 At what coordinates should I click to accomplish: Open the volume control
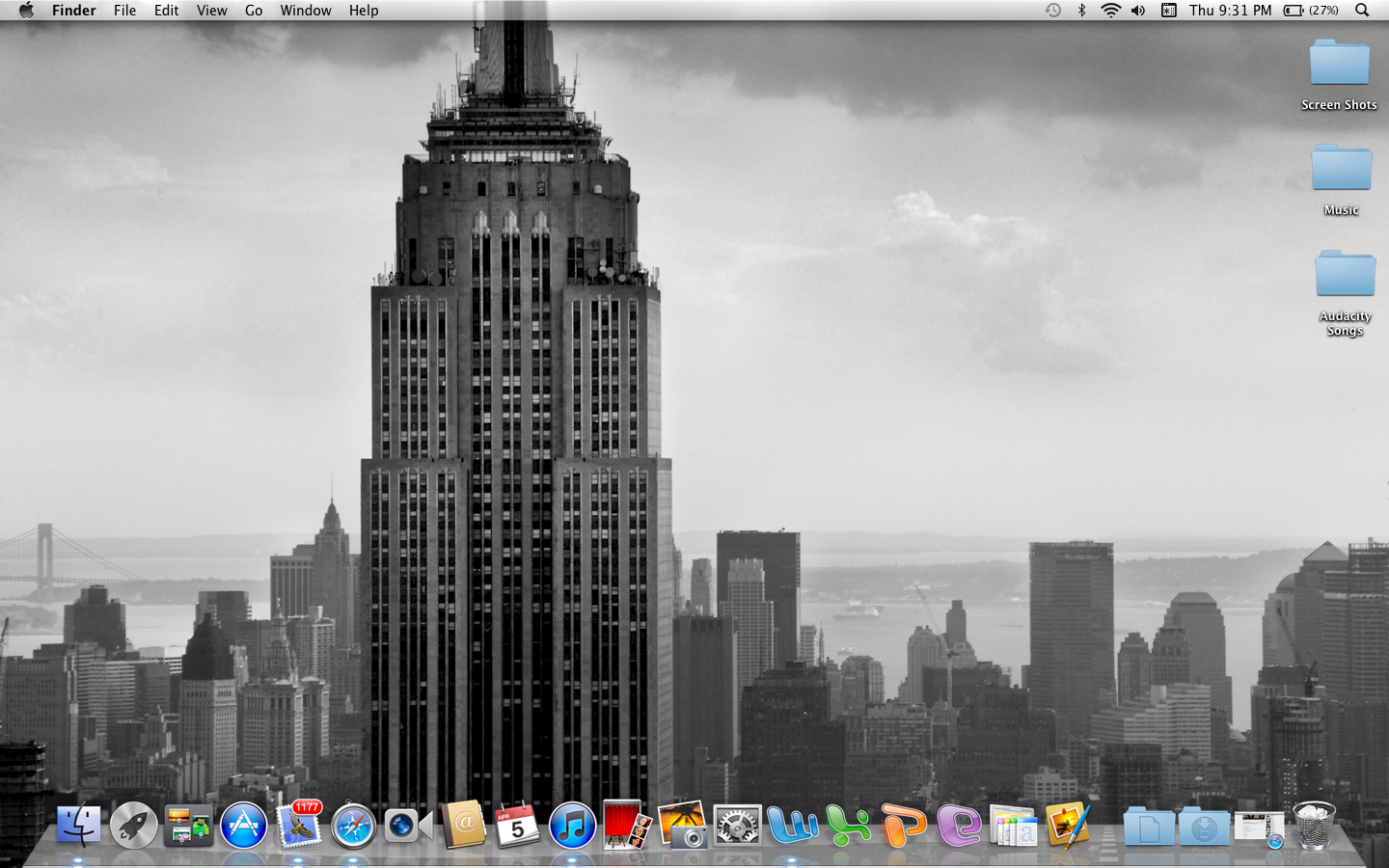[1138, 11]
